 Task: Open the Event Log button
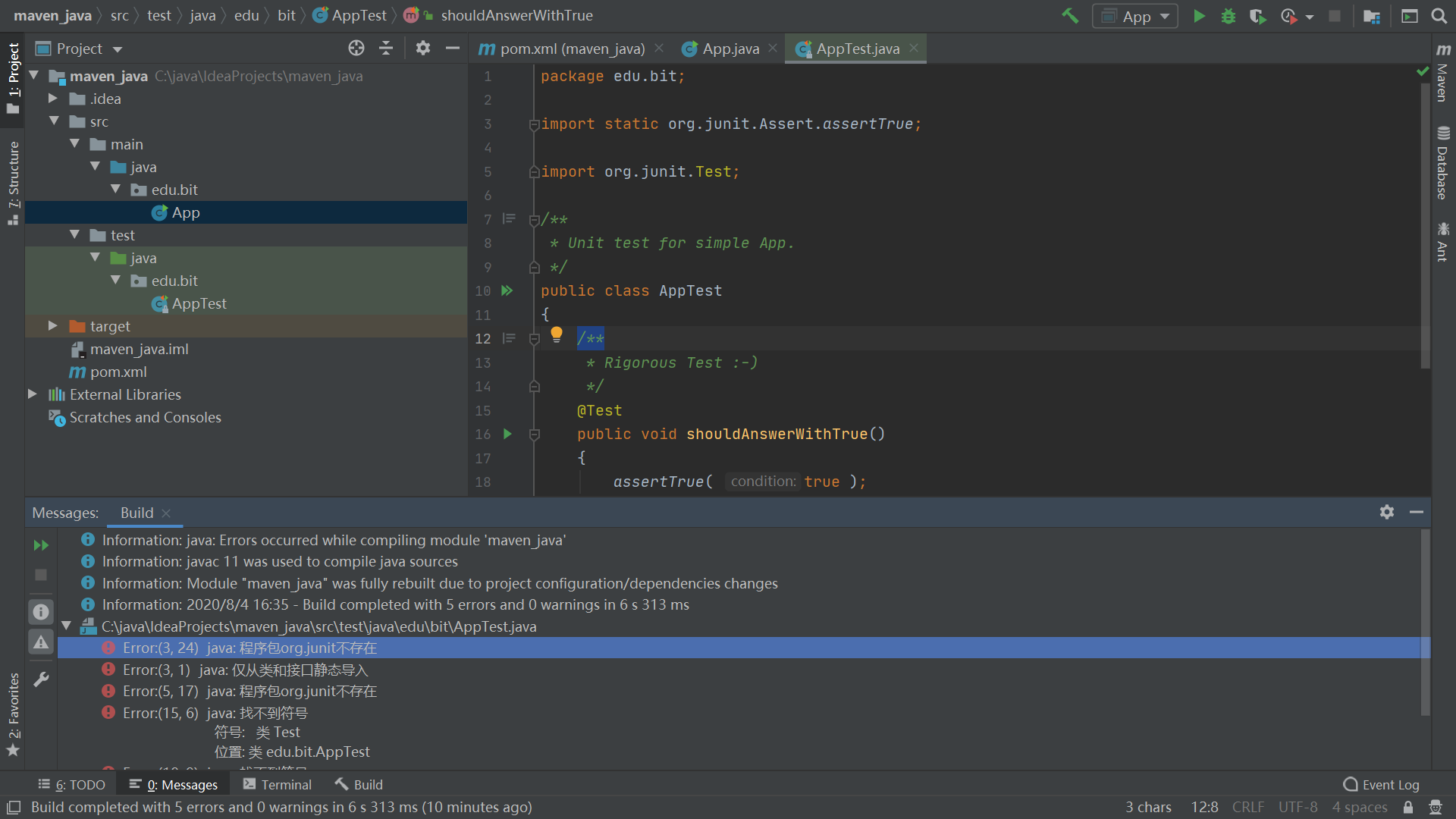(x=1381, y=785)
